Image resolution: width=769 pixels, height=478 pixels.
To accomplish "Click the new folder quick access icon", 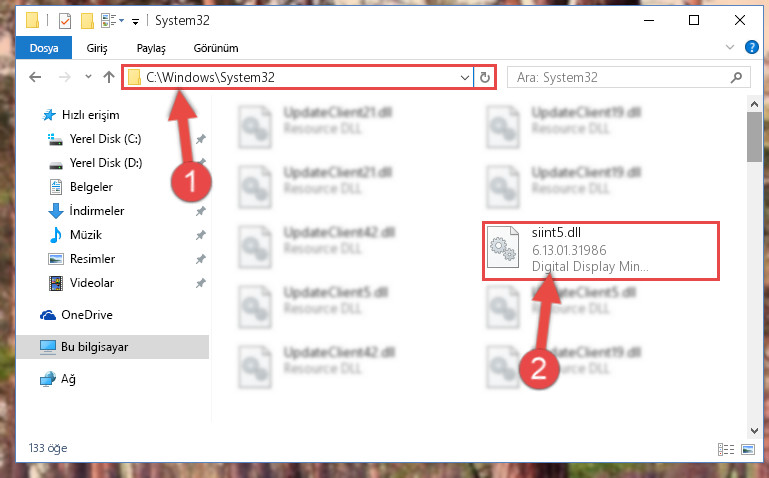I will click(x=87, y=21).
